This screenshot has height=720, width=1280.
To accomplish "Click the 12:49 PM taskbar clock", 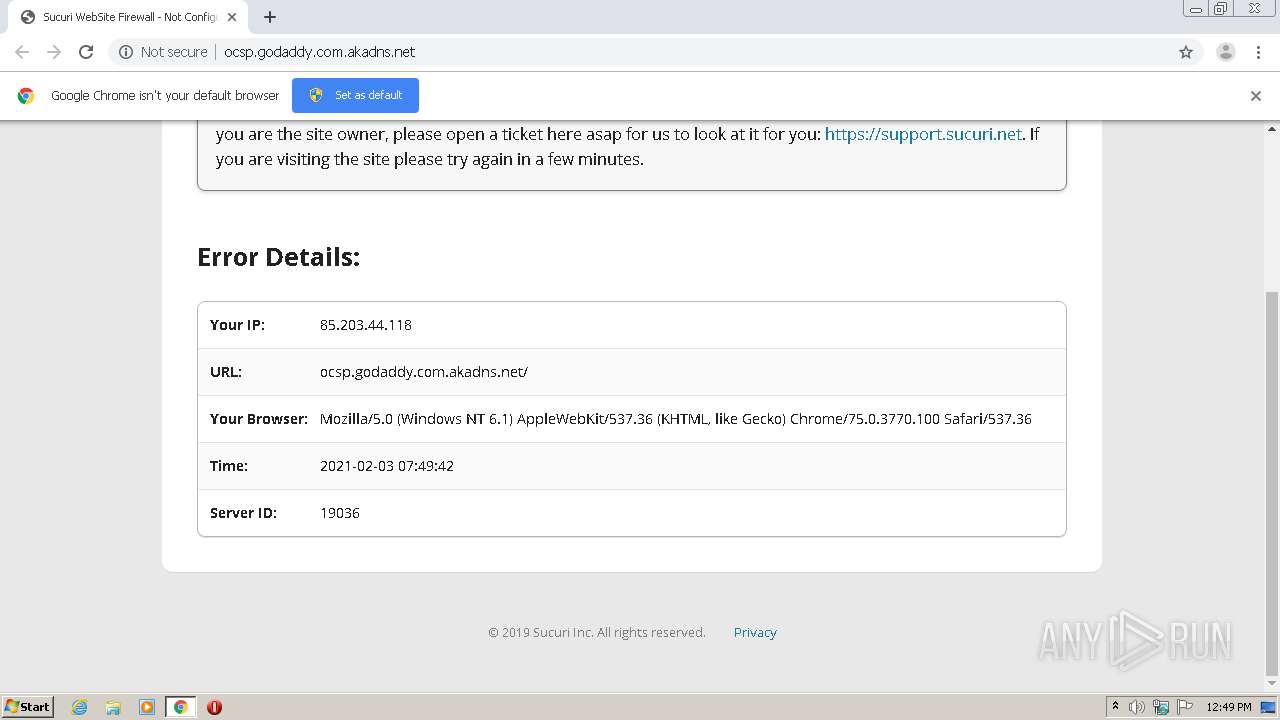I will (x=1229, y=707).
